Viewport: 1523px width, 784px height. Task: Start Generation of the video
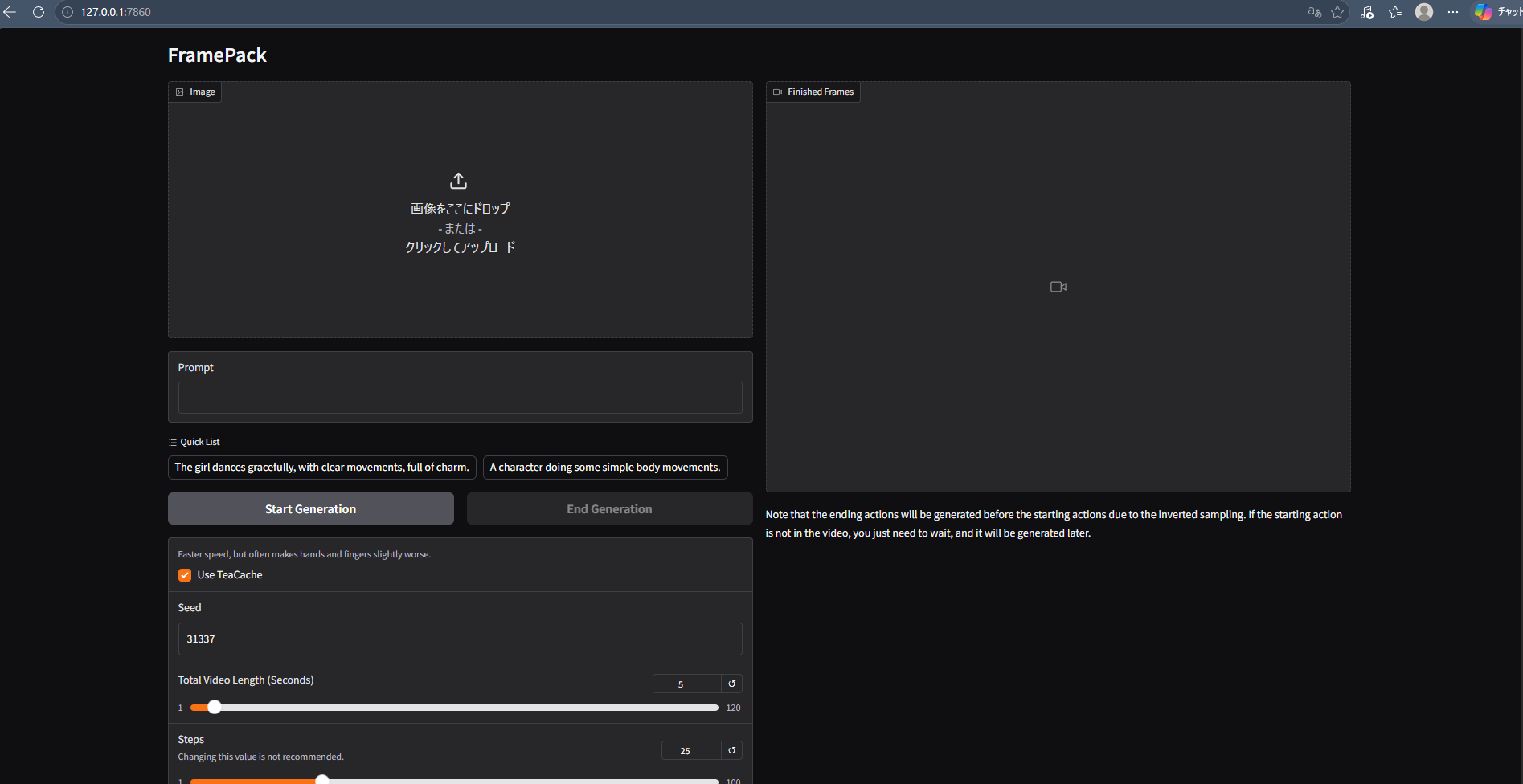pos(311,508)
